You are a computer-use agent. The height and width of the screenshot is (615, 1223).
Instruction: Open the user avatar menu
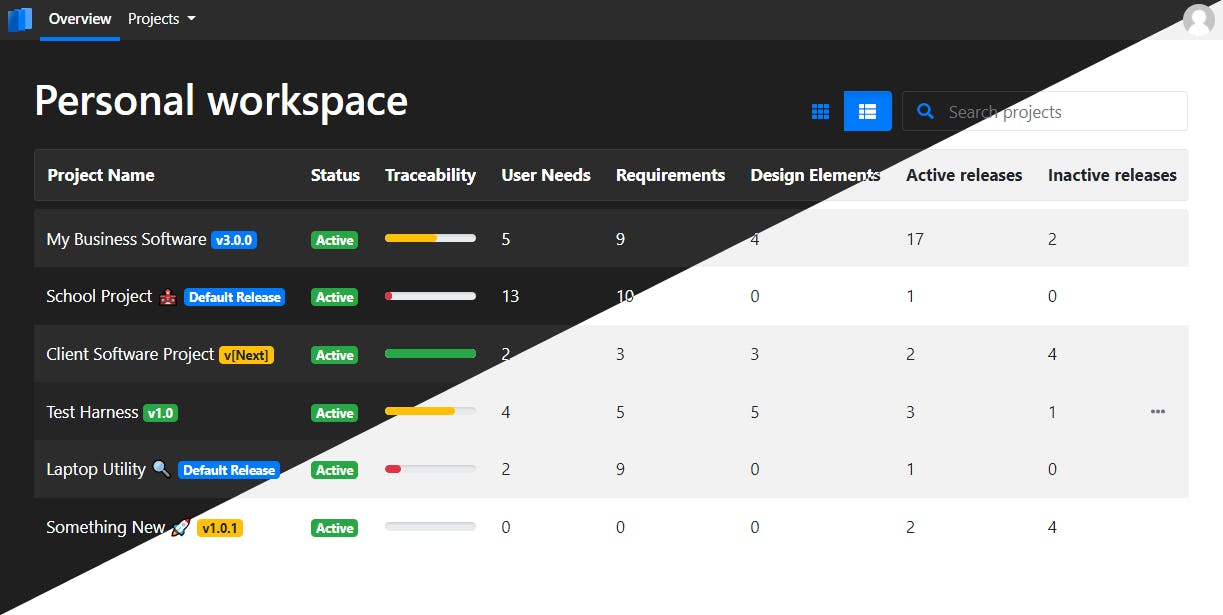[x=1198, y=19]
